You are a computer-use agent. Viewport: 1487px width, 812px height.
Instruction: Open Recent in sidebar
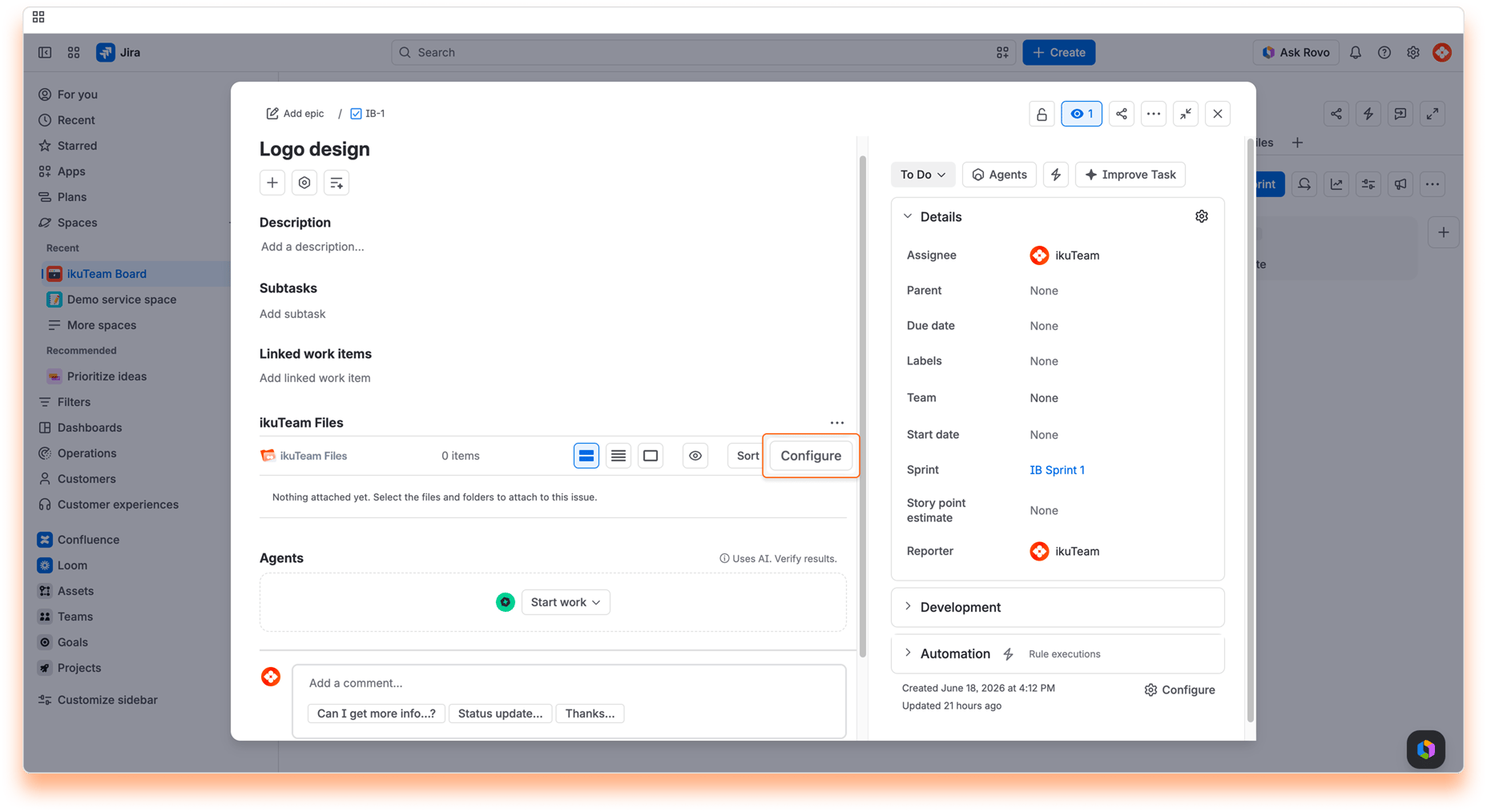click(x=75, y=120)
